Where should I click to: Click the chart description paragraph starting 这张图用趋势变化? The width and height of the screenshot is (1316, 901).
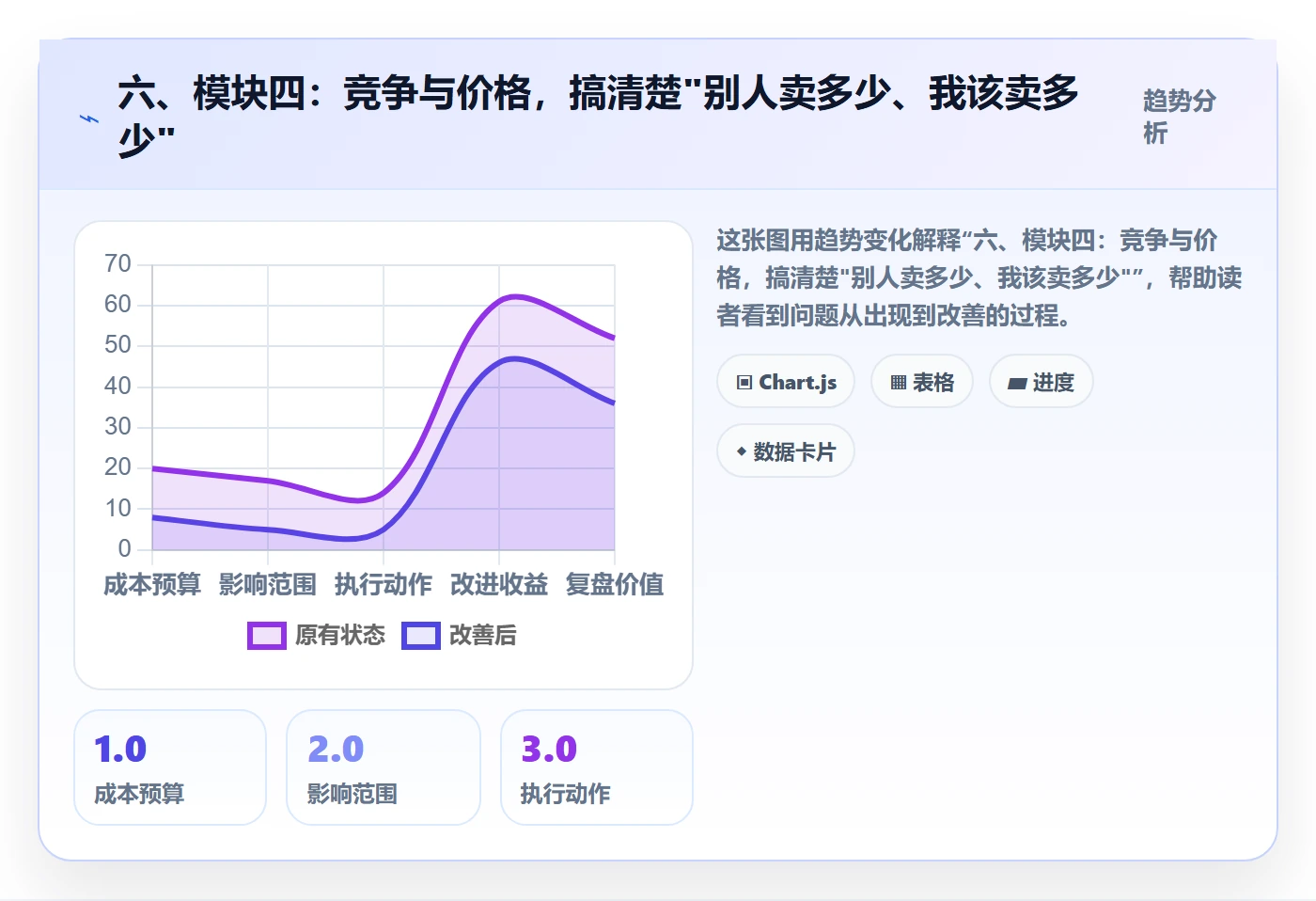[x=979, y=277]
